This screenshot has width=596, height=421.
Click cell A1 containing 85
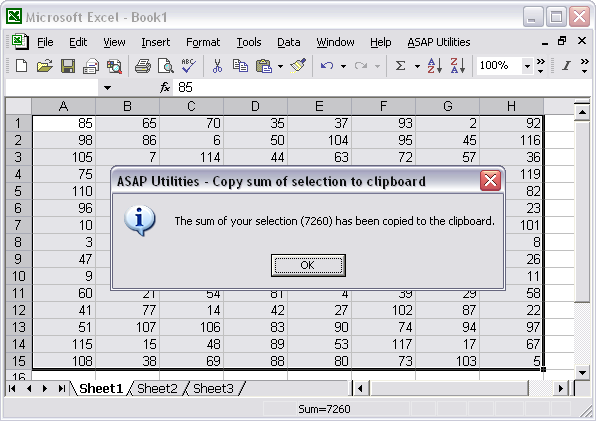pyautogui.click(x=63, y=123)
